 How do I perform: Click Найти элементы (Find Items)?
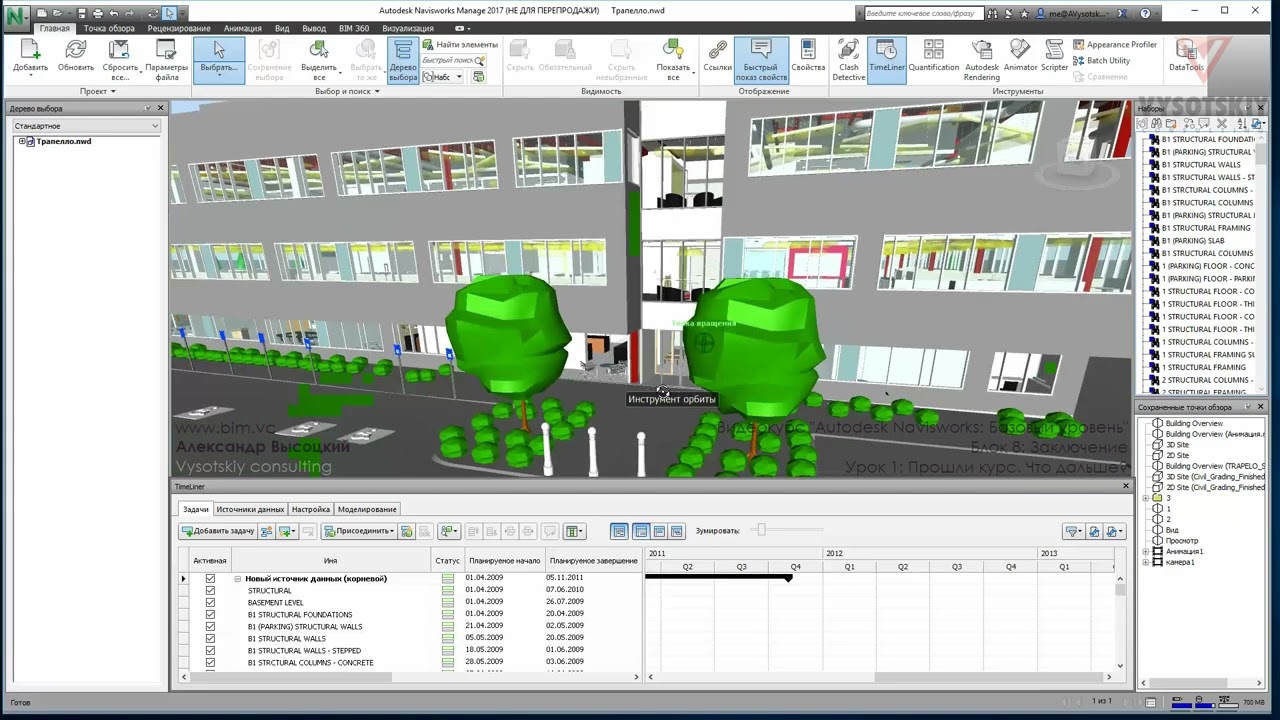tap(459, 45)
